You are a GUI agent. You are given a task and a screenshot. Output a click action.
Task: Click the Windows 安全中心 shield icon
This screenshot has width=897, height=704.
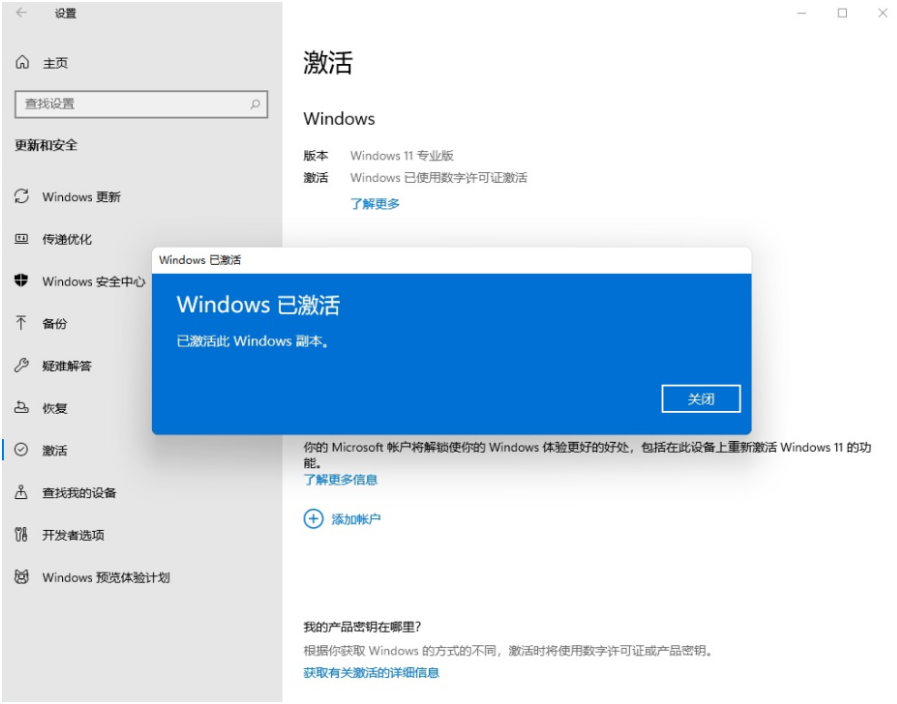[22, 280]
